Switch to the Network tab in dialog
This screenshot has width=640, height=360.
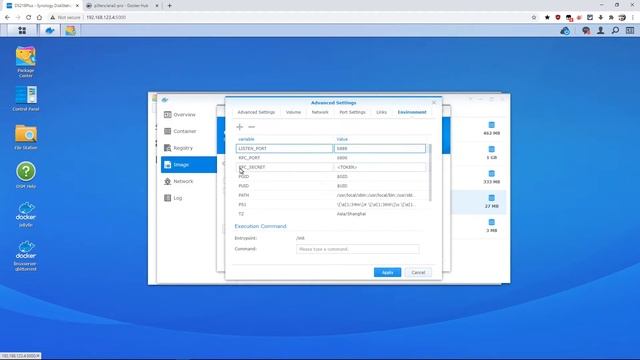(320, 112)
